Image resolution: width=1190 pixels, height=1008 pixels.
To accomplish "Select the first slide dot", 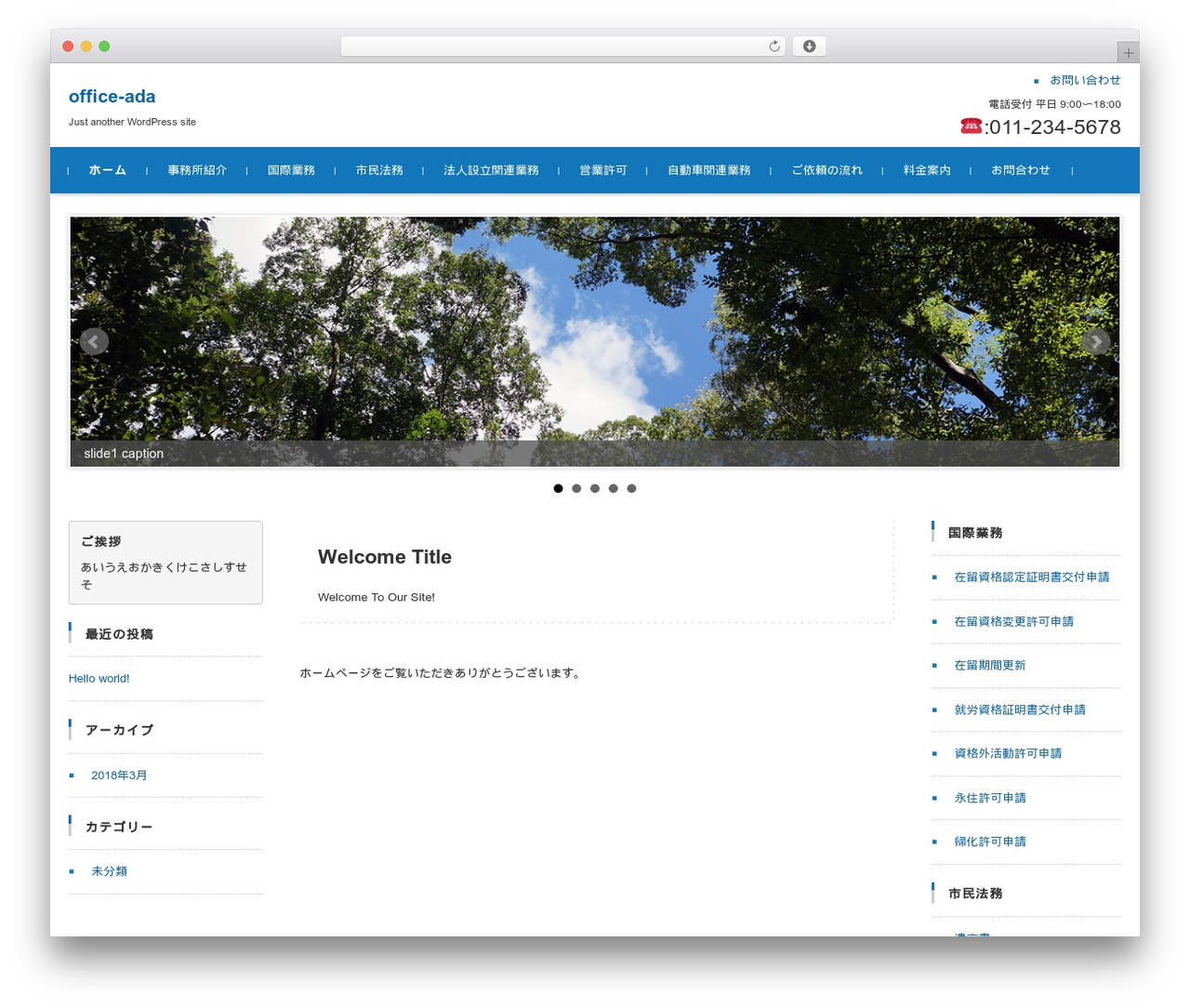I will coord(558,488).
